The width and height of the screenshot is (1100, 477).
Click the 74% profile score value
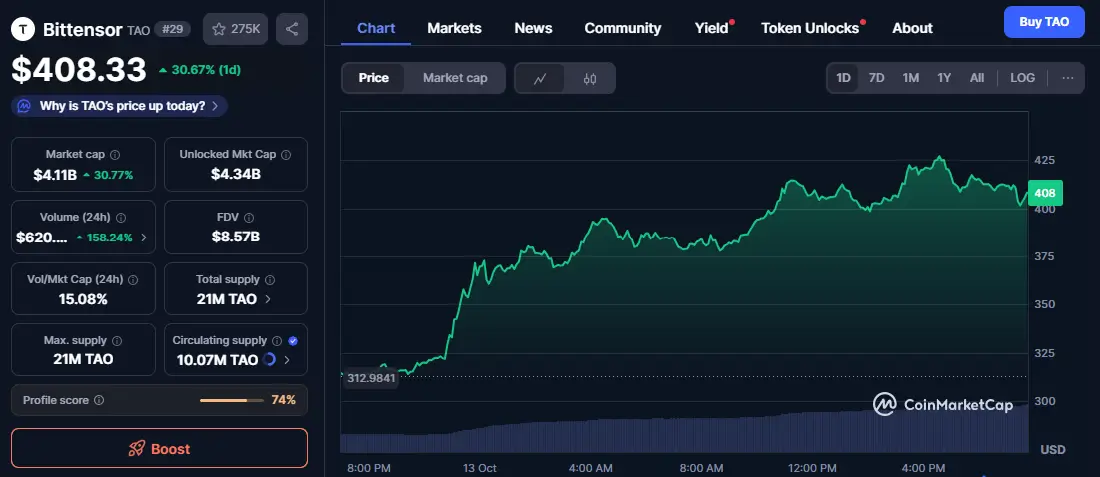[x=283, y=401]
